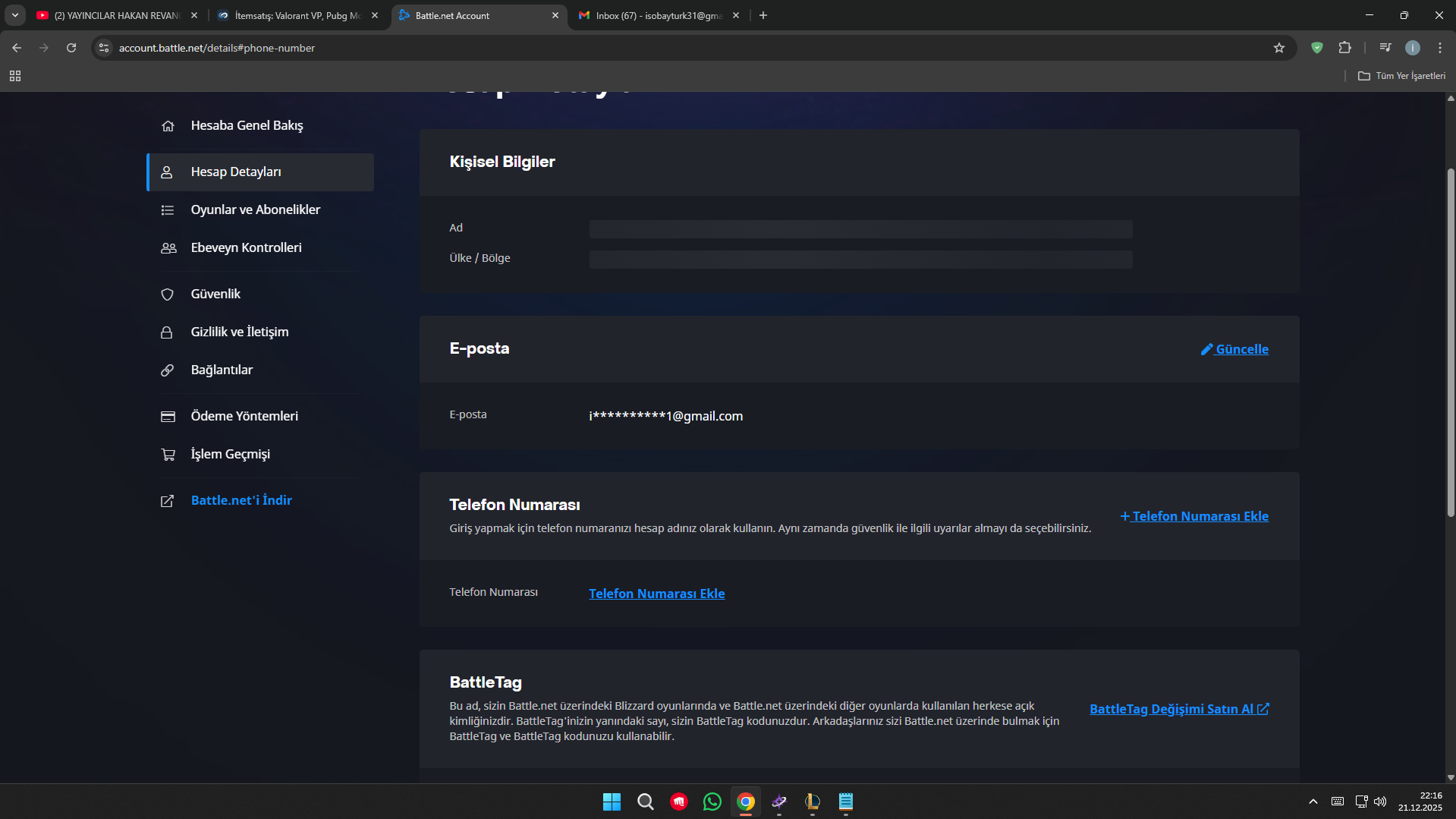
Task: Open Windows Start menu
Action: click(612, 802)
